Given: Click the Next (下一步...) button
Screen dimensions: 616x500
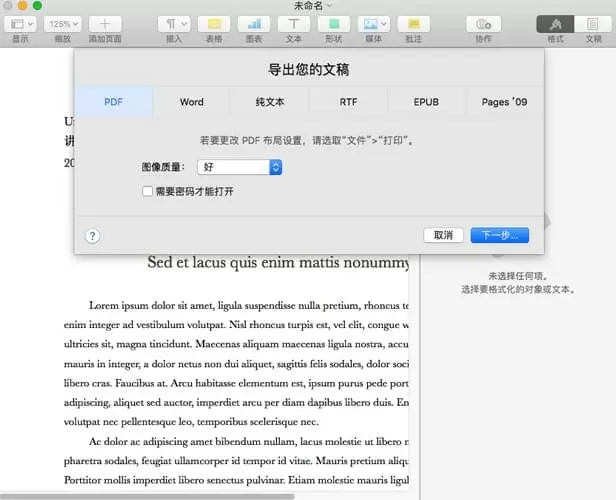Looking at the screenshot, I should (500, 235).
